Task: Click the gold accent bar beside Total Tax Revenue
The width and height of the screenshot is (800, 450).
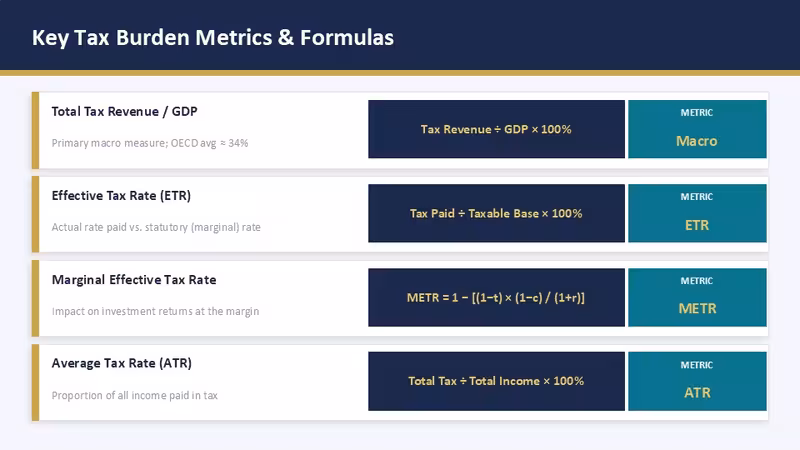Action: [35, 130]
